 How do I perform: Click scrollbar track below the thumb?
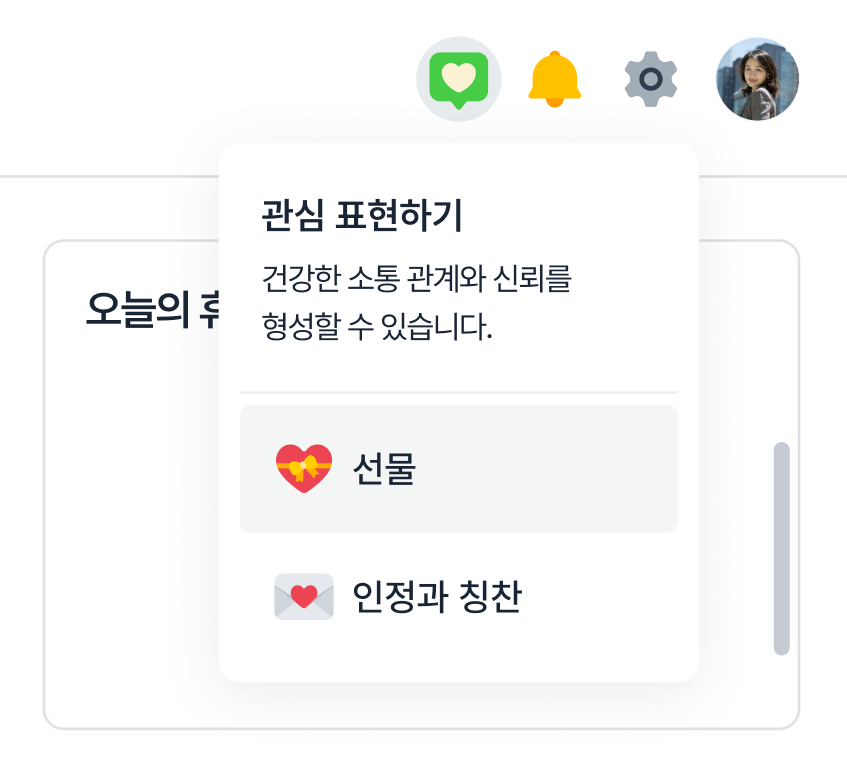point(782,690)
